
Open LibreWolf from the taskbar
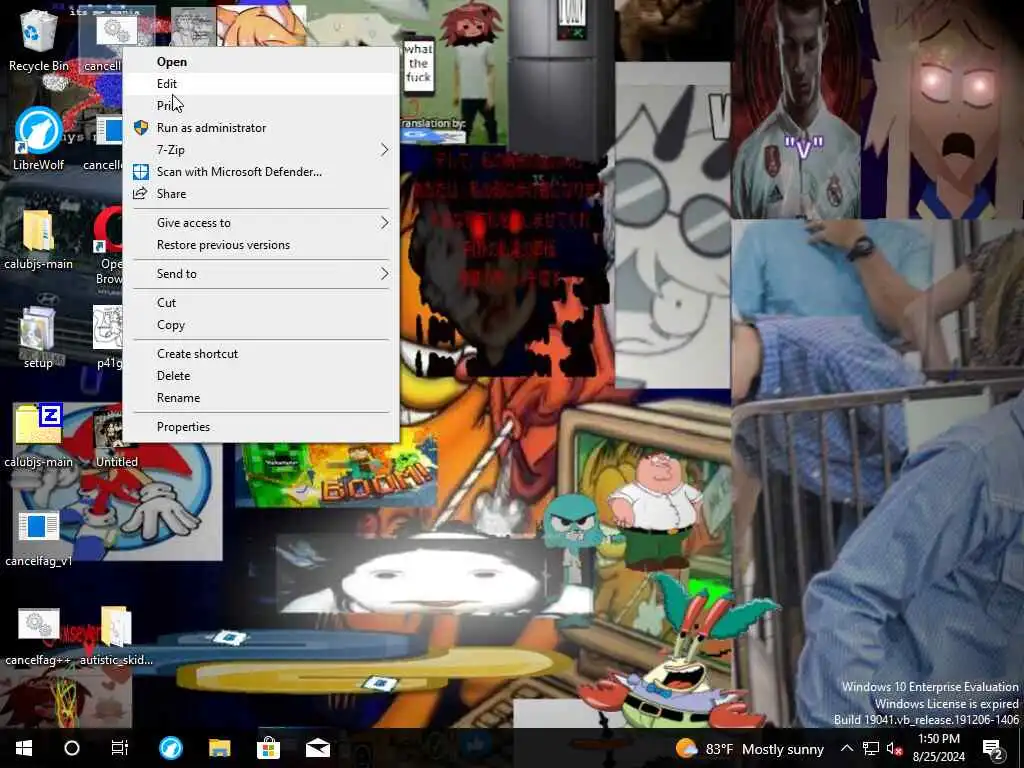tap(171, 748)
